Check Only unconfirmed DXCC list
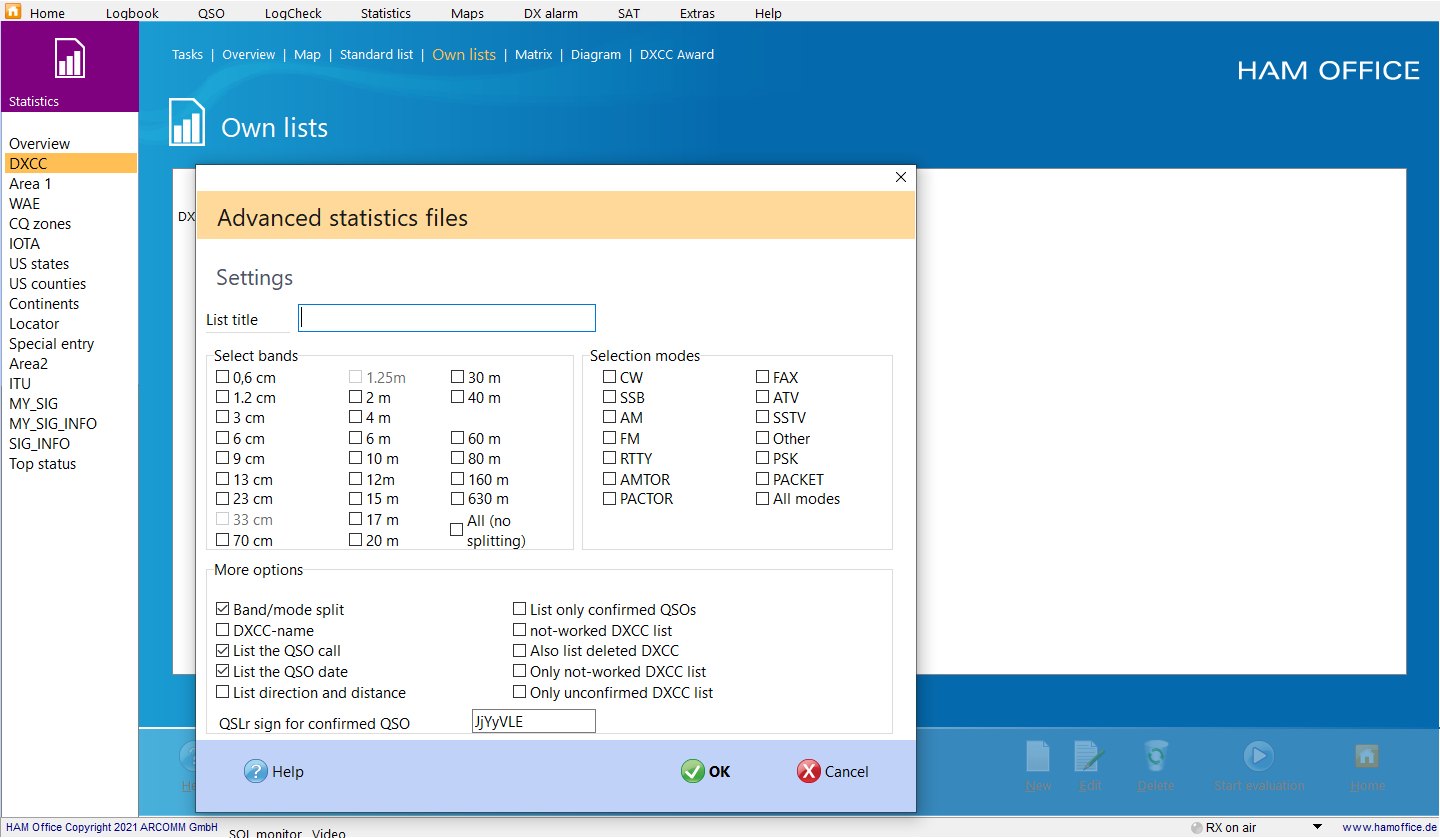Image resolution: width=1440 pixels, height=838 pixels. (x=519, y=692)
